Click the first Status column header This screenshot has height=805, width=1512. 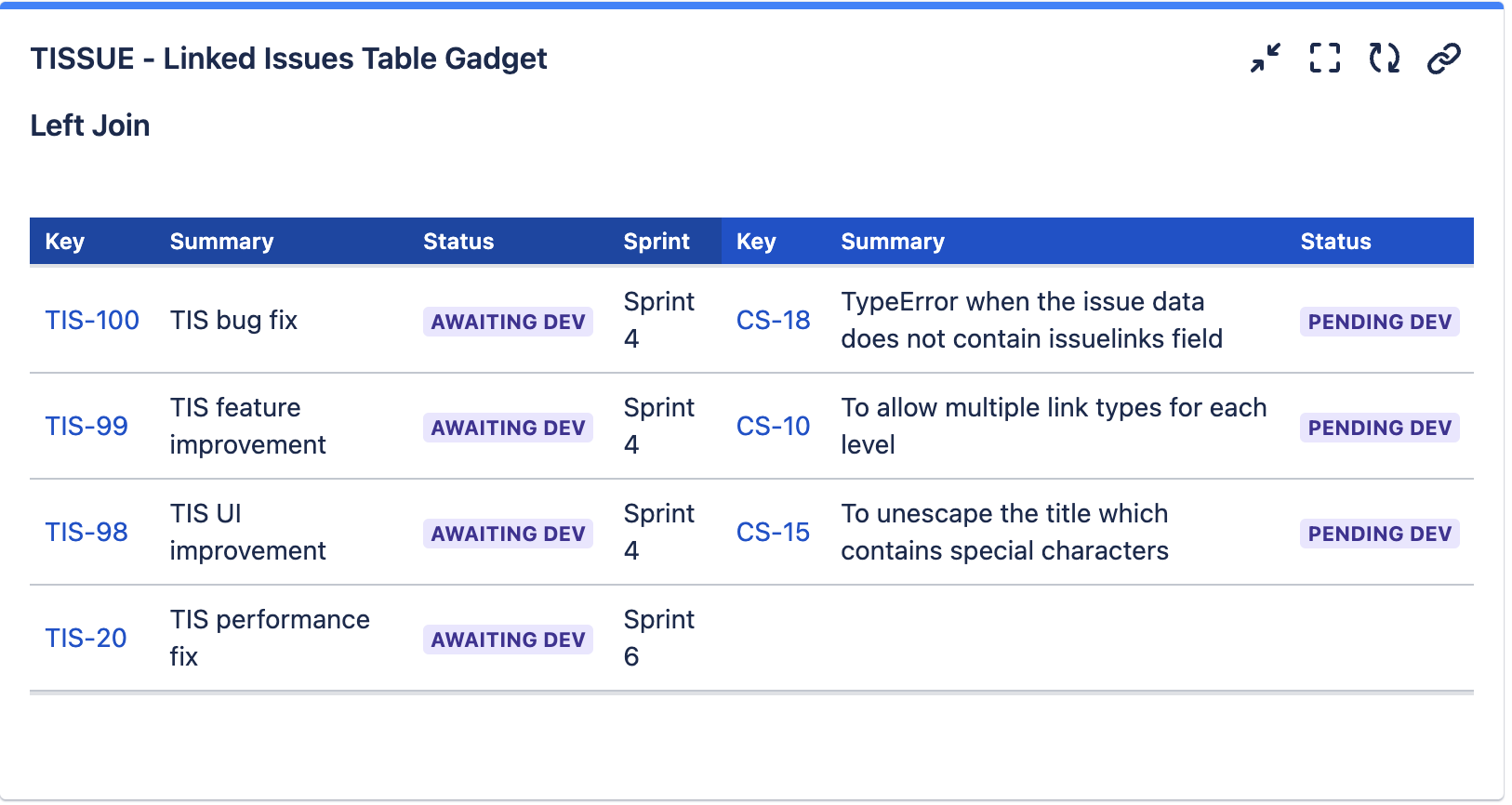click(458, 242)
